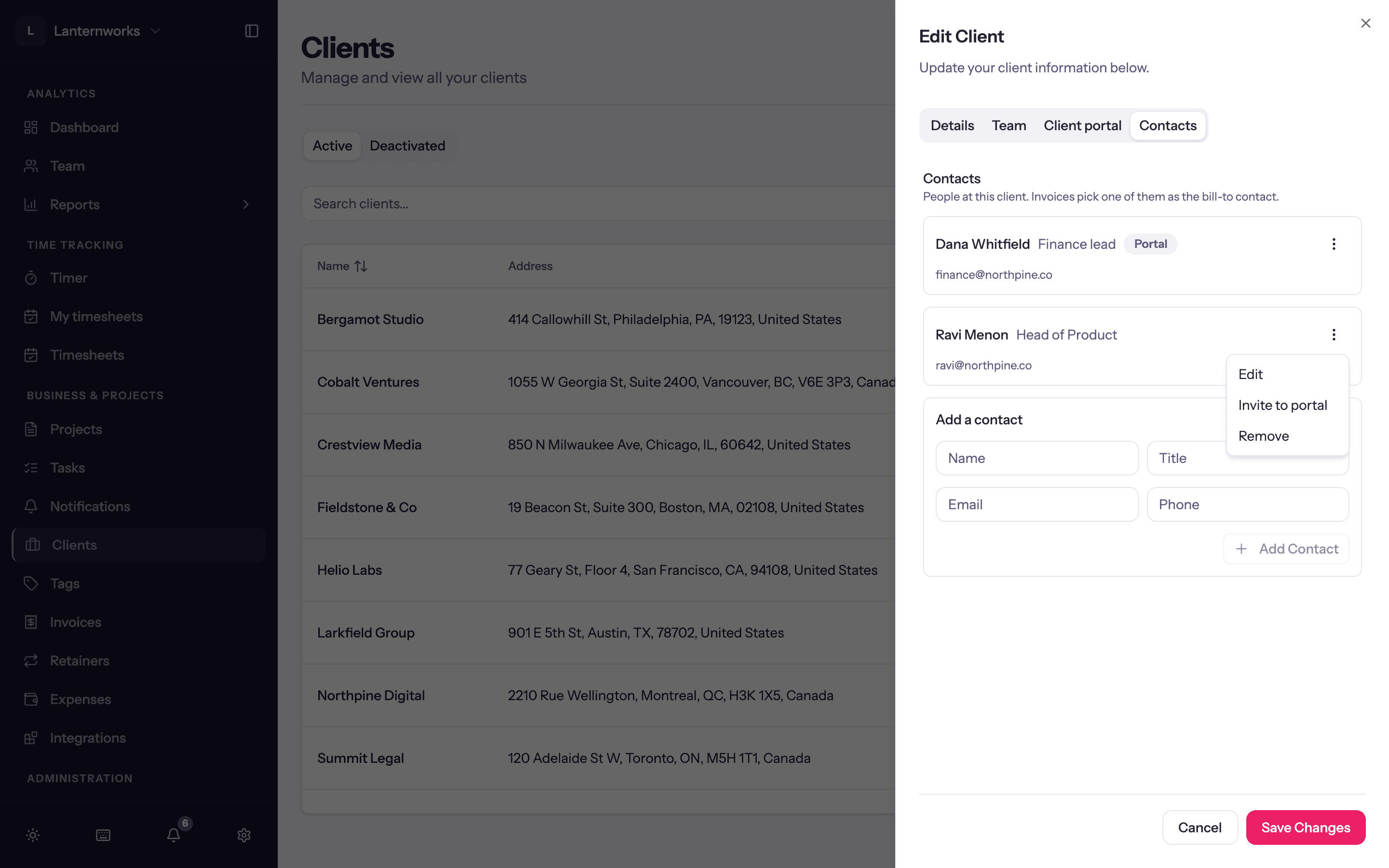Open the Larkfield Group client row
1389x868 pixels.
[598, 633]
